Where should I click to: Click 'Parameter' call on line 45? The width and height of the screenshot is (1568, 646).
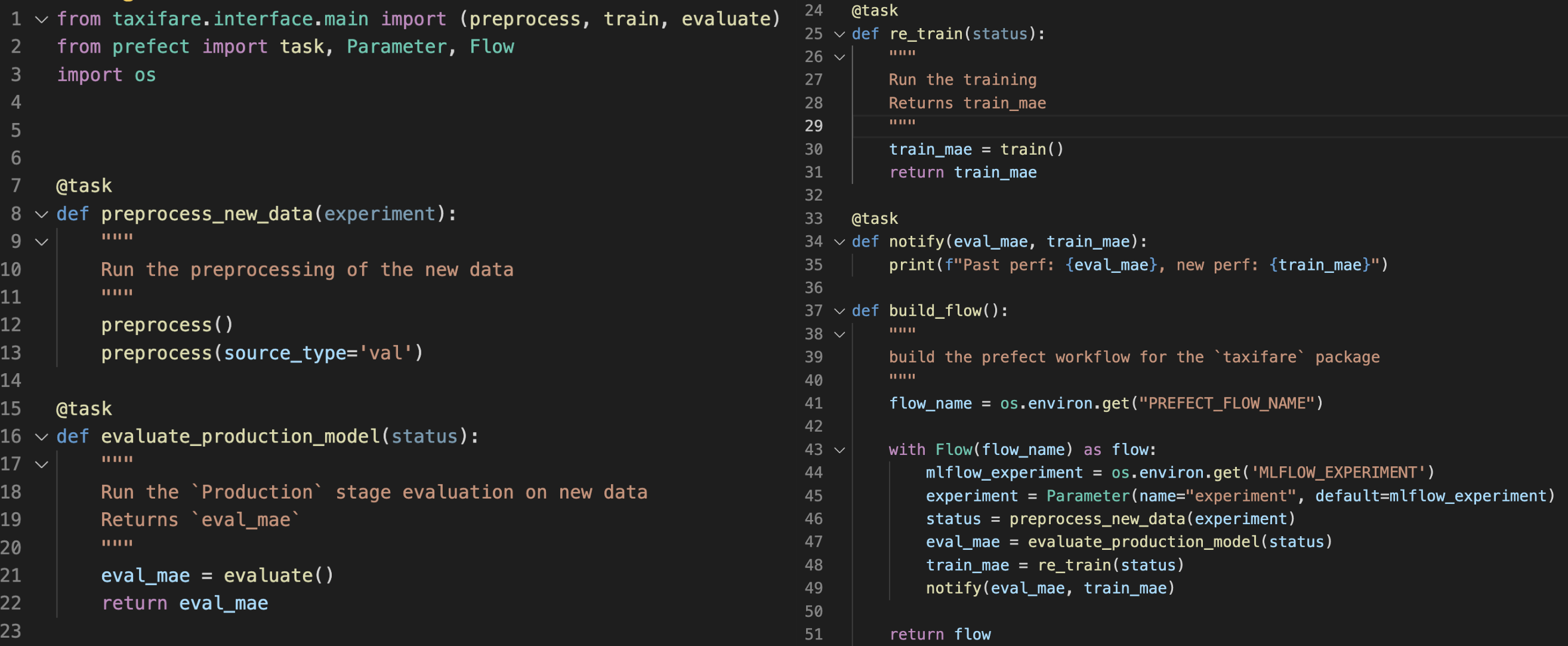pos(1088,496)
